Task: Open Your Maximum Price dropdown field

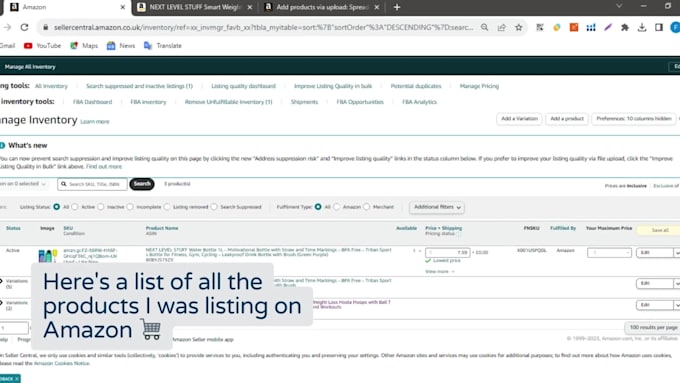Action: 609,252
